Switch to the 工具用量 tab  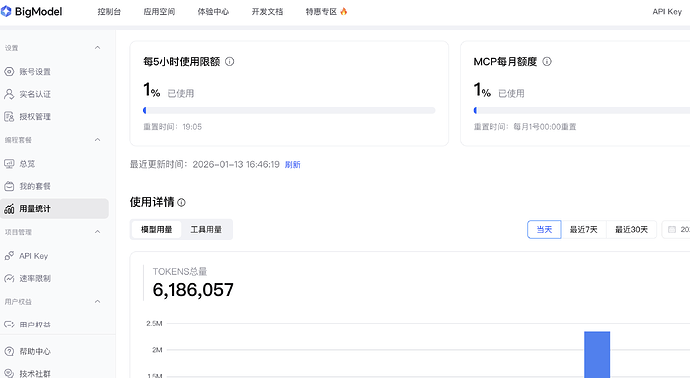(206, 229)
